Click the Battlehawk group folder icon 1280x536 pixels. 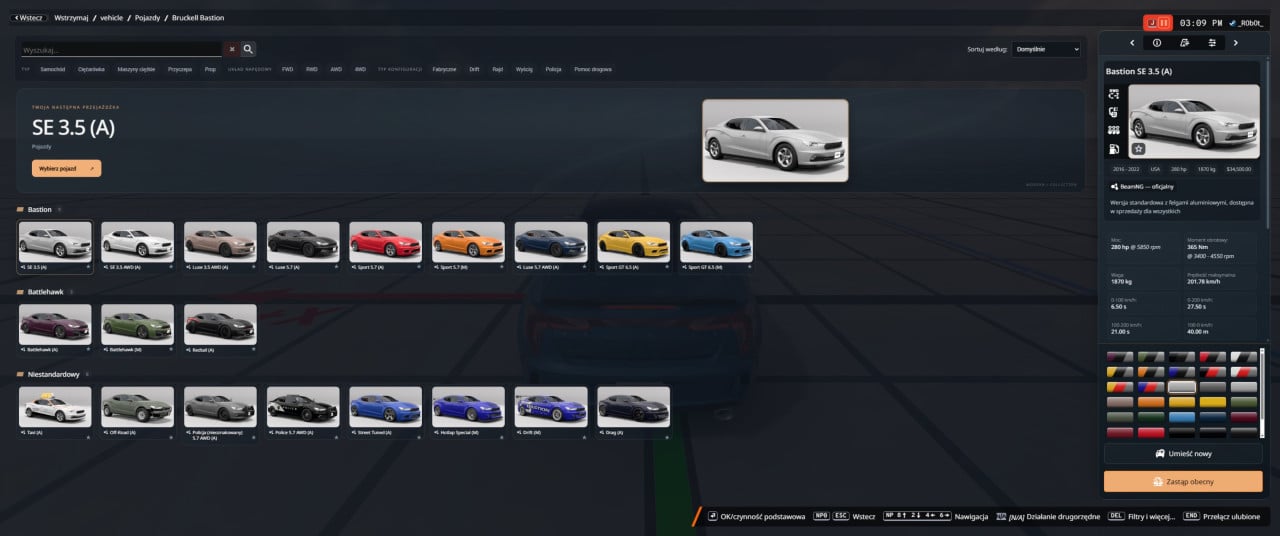point(20,292)
